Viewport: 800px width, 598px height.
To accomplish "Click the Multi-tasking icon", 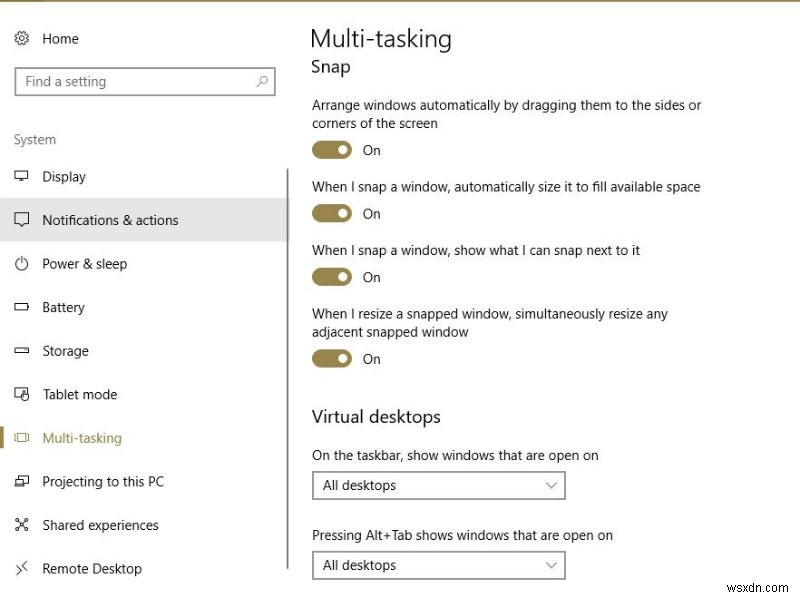I will coord(21,437).
